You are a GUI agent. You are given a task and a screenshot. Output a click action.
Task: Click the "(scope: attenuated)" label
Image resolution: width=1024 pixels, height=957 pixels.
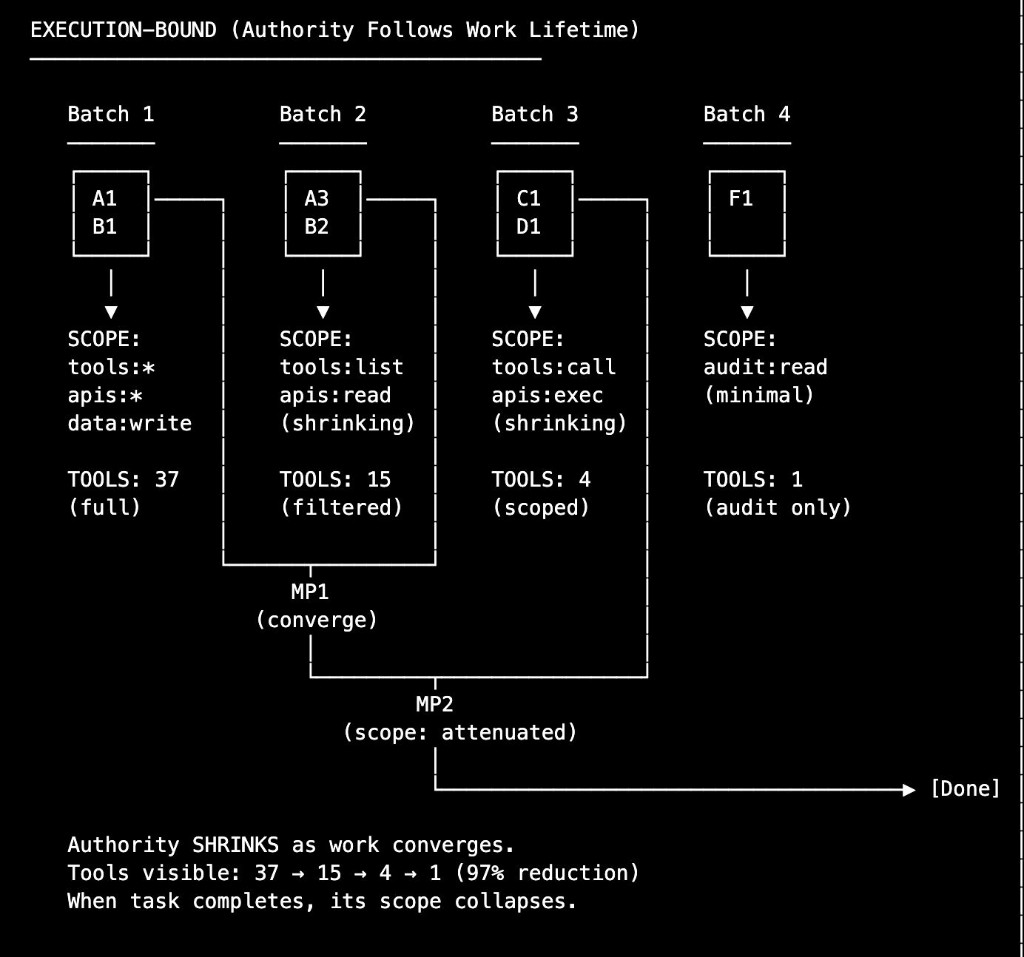[460, 732]
